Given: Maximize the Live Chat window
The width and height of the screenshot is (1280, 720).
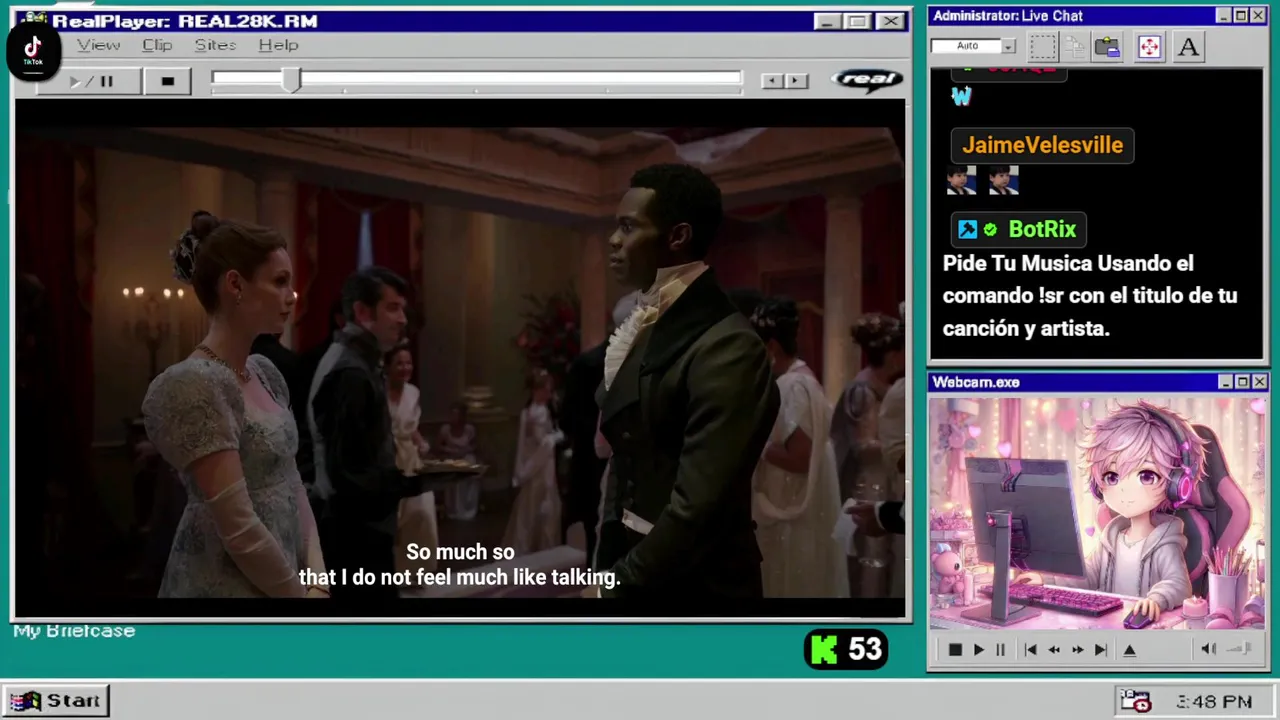Looking at the screenshot, I should [1241, 16].
